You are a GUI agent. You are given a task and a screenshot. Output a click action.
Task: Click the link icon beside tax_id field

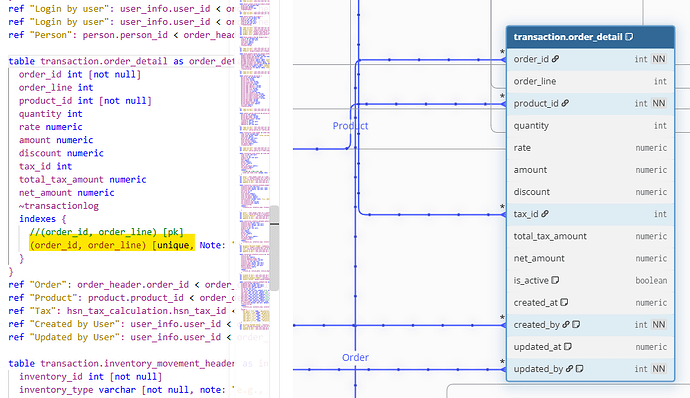545,214
